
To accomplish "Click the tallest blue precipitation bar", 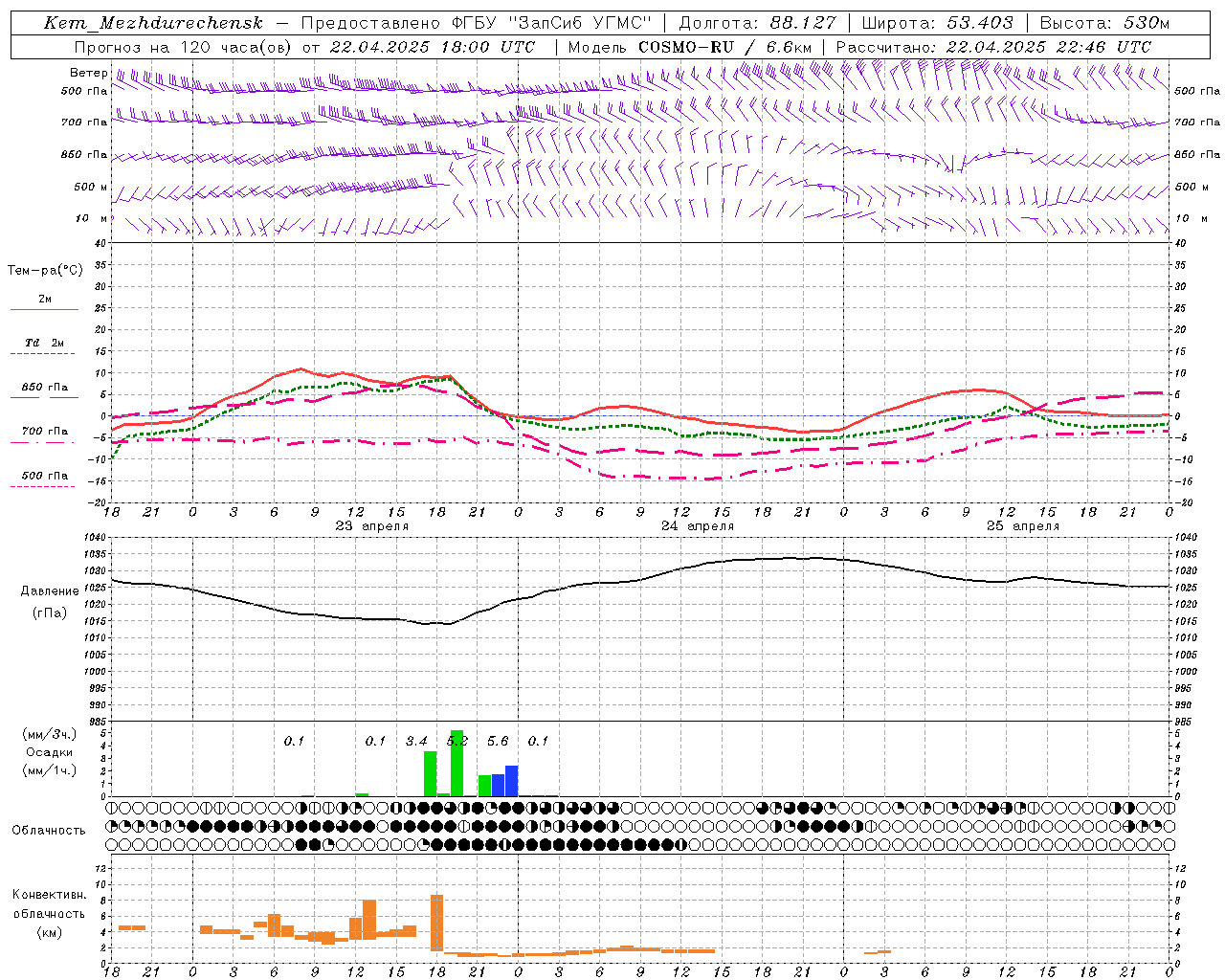I will pyautogui.click(x=512, y=781).
